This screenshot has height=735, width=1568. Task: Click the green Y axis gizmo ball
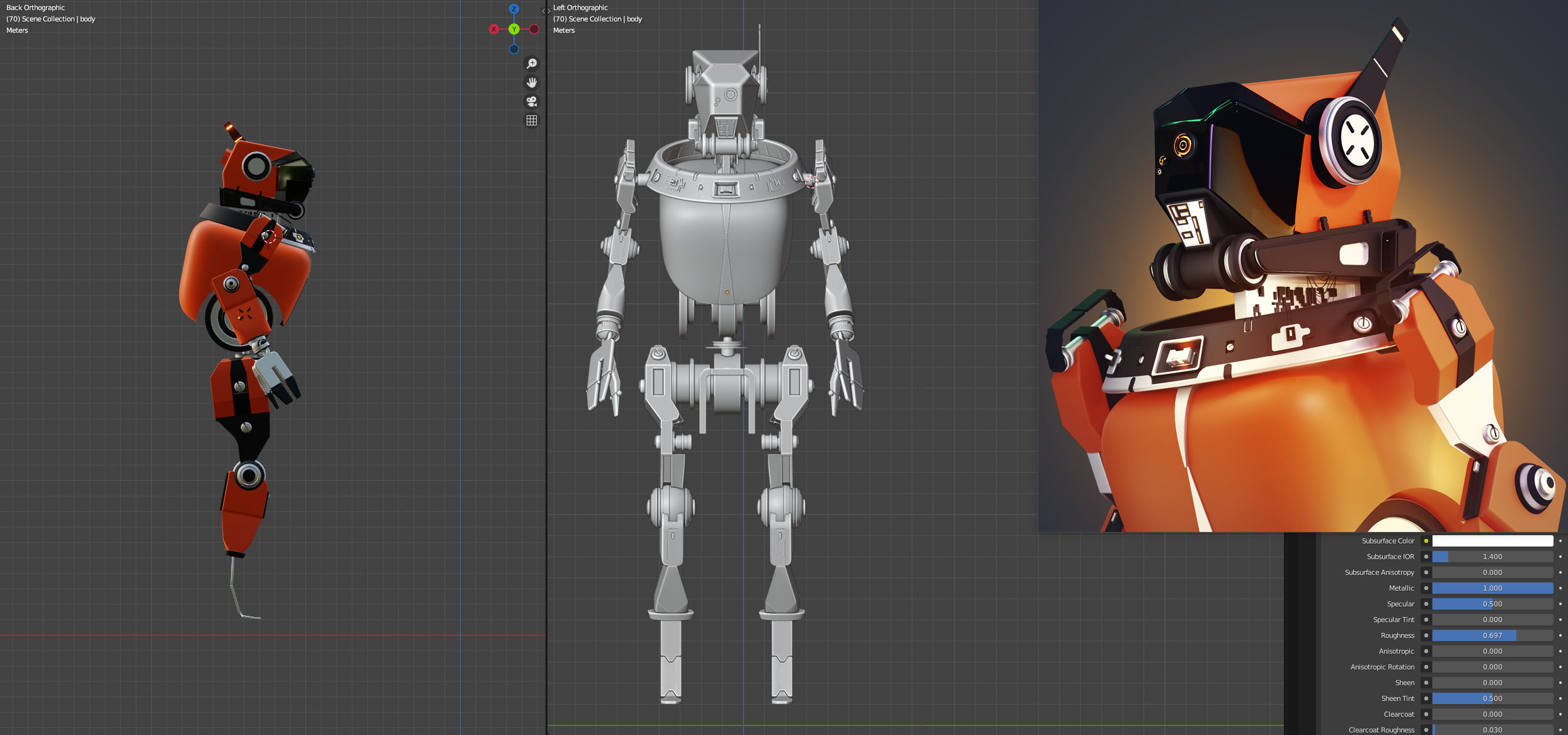coord(514,29)
